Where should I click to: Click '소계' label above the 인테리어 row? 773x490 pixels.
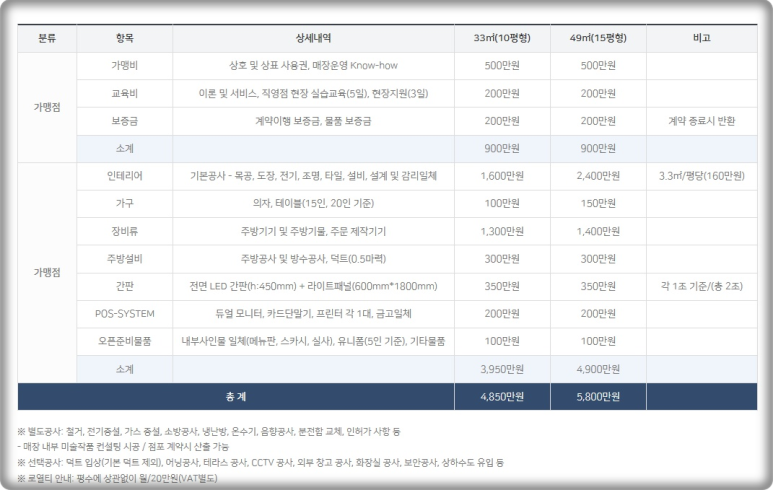pyautogui.click(x=125, y=148)
